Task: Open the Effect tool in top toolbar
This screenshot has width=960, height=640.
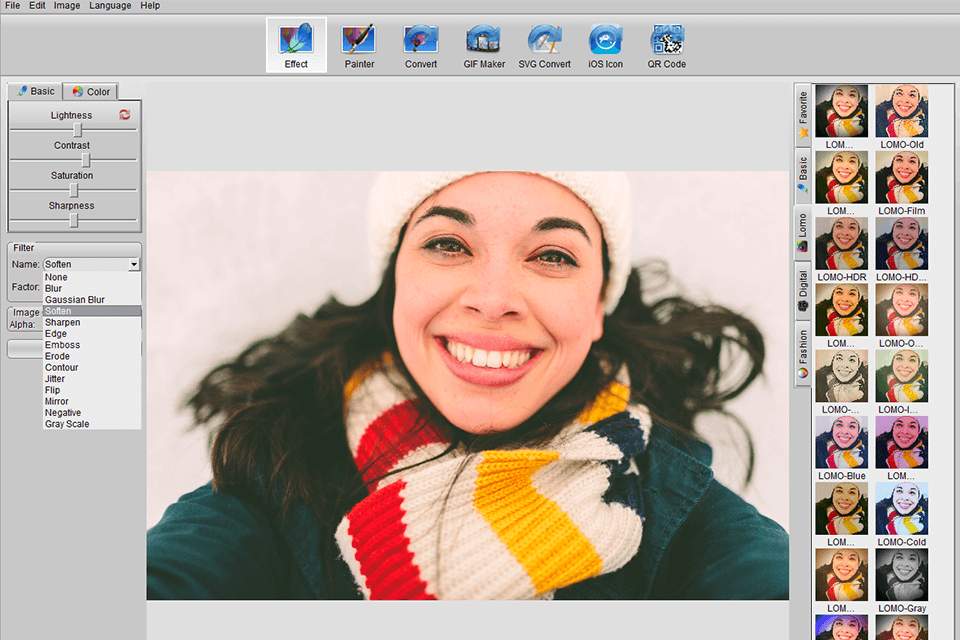Action: pyautogui.click(x=296, y=46)
